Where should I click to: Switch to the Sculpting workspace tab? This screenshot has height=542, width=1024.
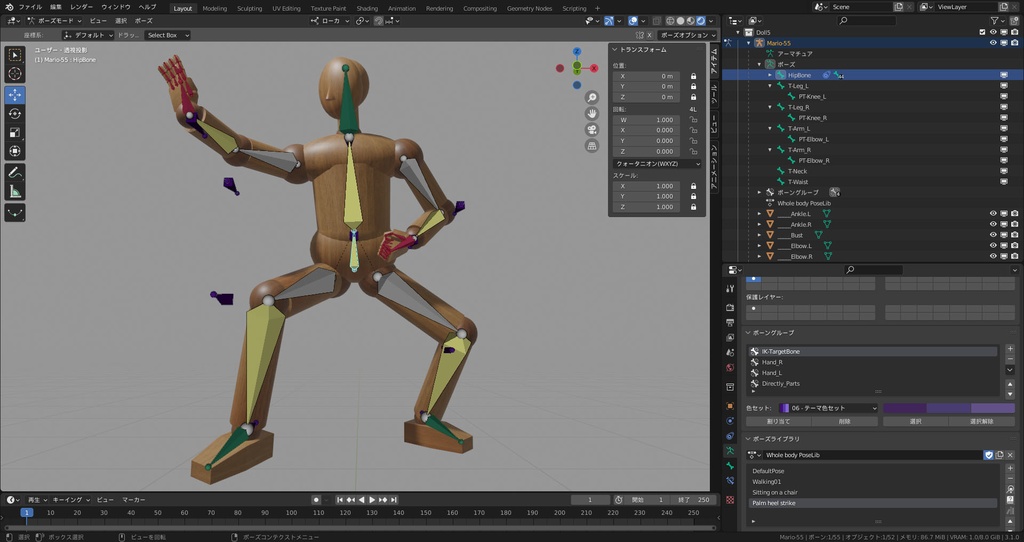point(249,8)
